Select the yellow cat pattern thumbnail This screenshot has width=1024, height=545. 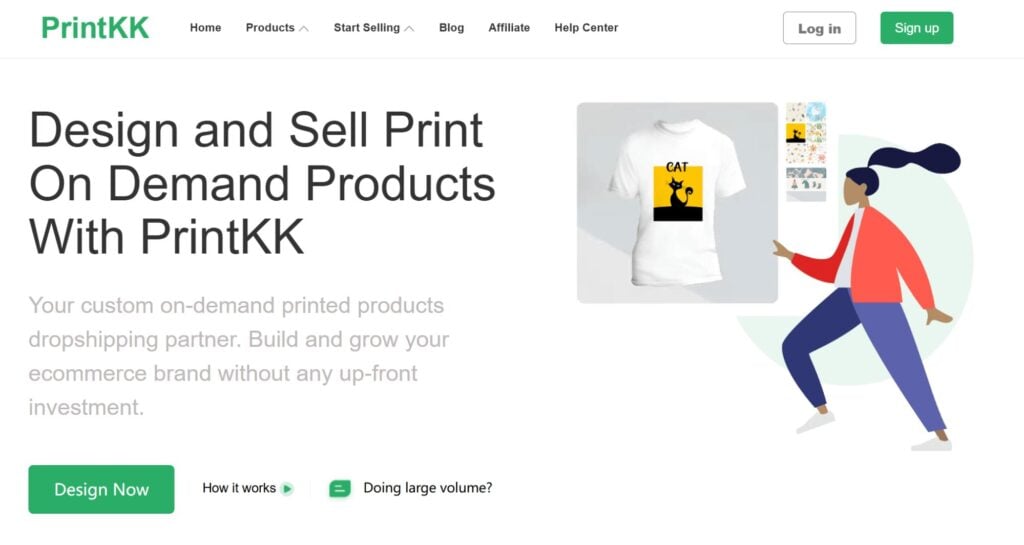(x=796, y=134)
